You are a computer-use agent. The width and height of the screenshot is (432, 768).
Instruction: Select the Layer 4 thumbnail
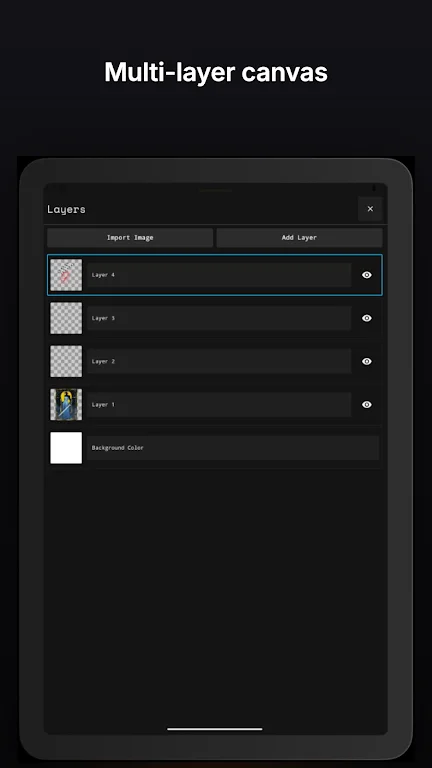coord(66,275)
